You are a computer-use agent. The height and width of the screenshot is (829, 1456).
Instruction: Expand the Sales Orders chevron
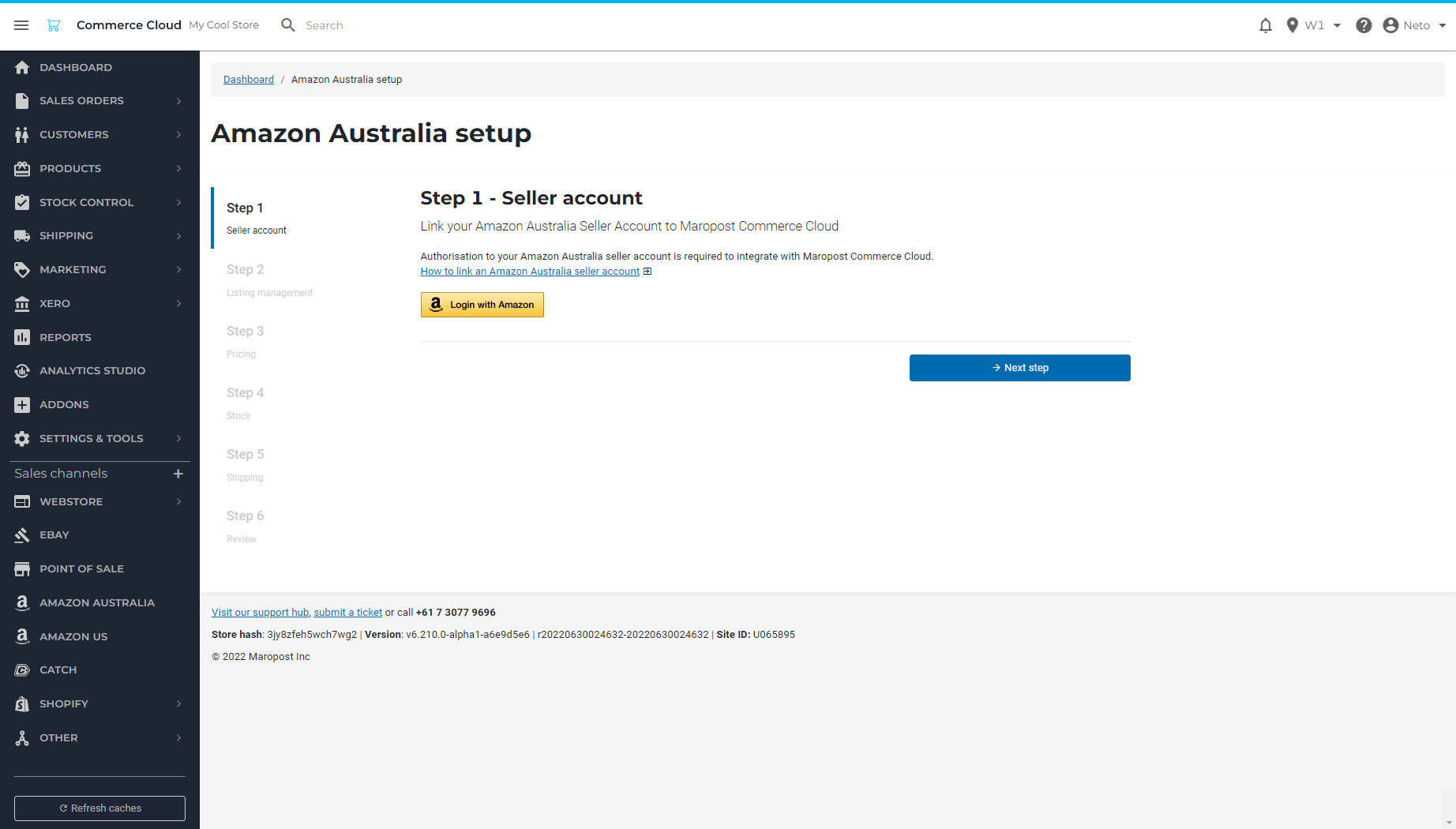coord(179,101)
